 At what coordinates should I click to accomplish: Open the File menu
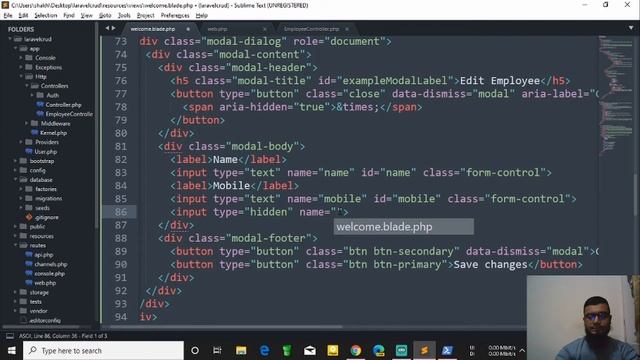(8, 16)
